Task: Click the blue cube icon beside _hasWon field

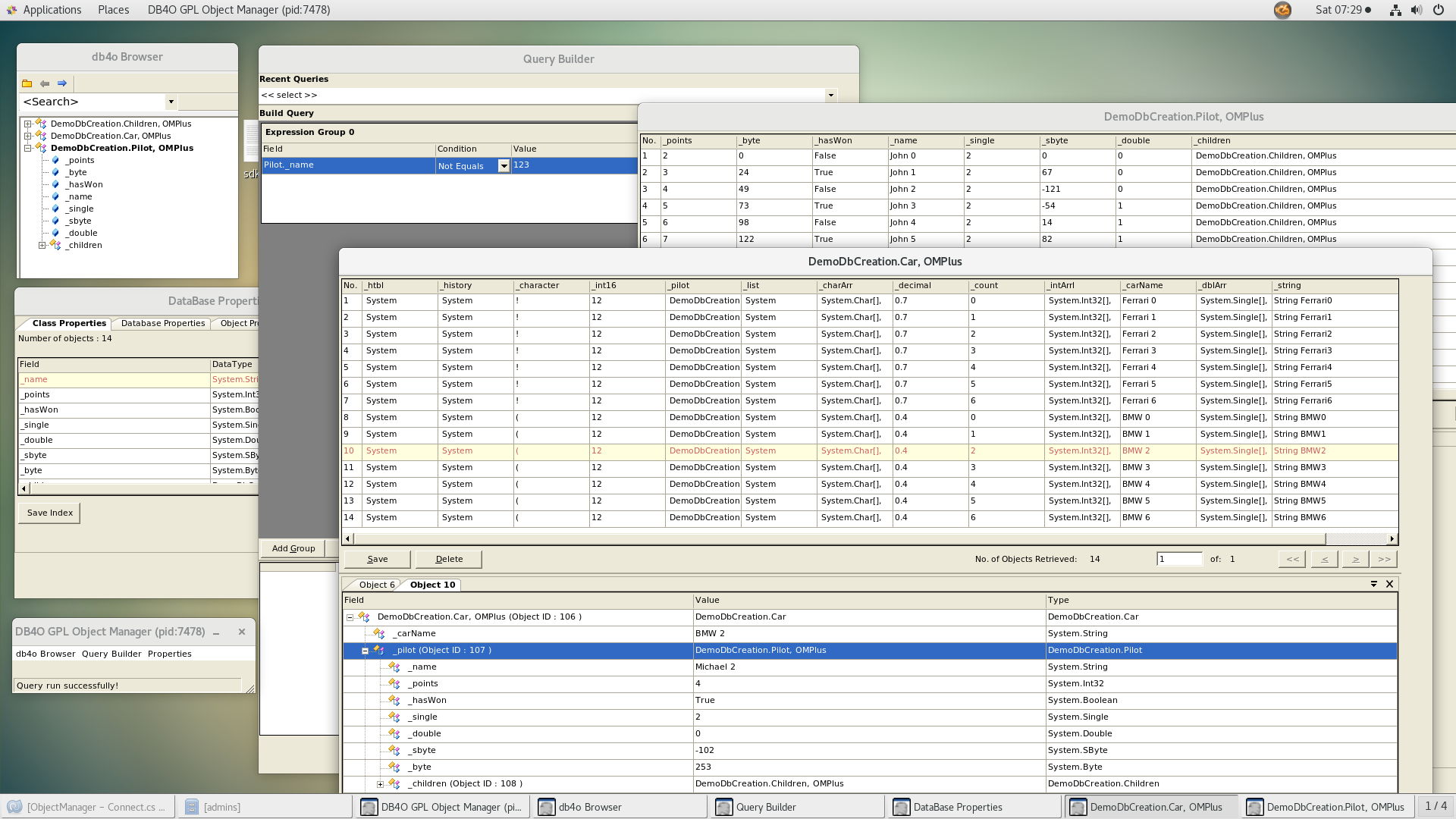Action: click(55, 184)
